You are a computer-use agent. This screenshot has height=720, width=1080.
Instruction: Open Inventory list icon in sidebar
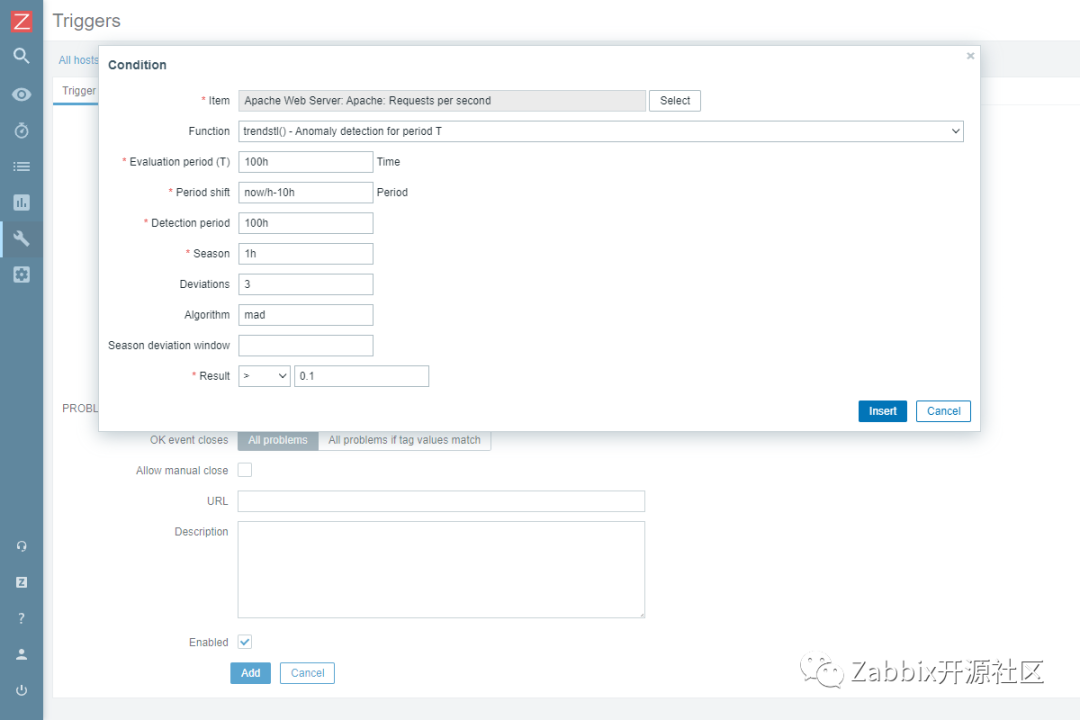[21, 166]
